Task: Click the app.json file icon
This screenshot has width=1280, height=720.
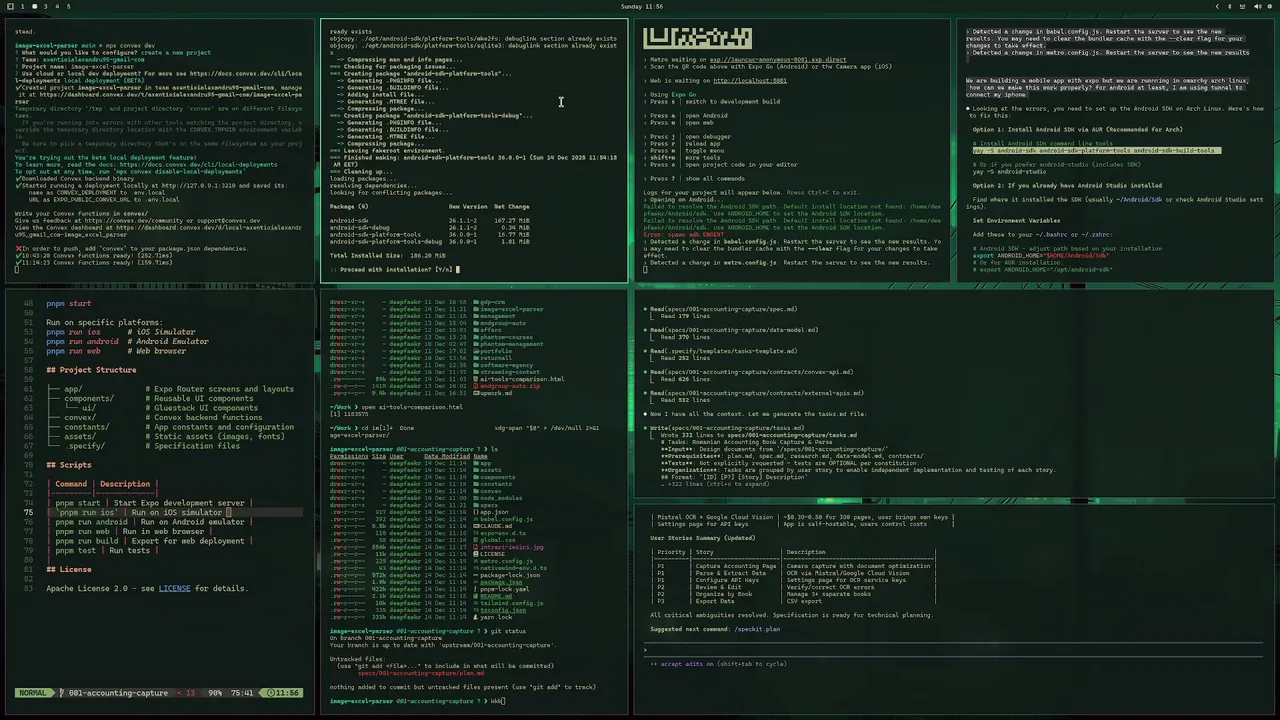Action: (477, 512)
